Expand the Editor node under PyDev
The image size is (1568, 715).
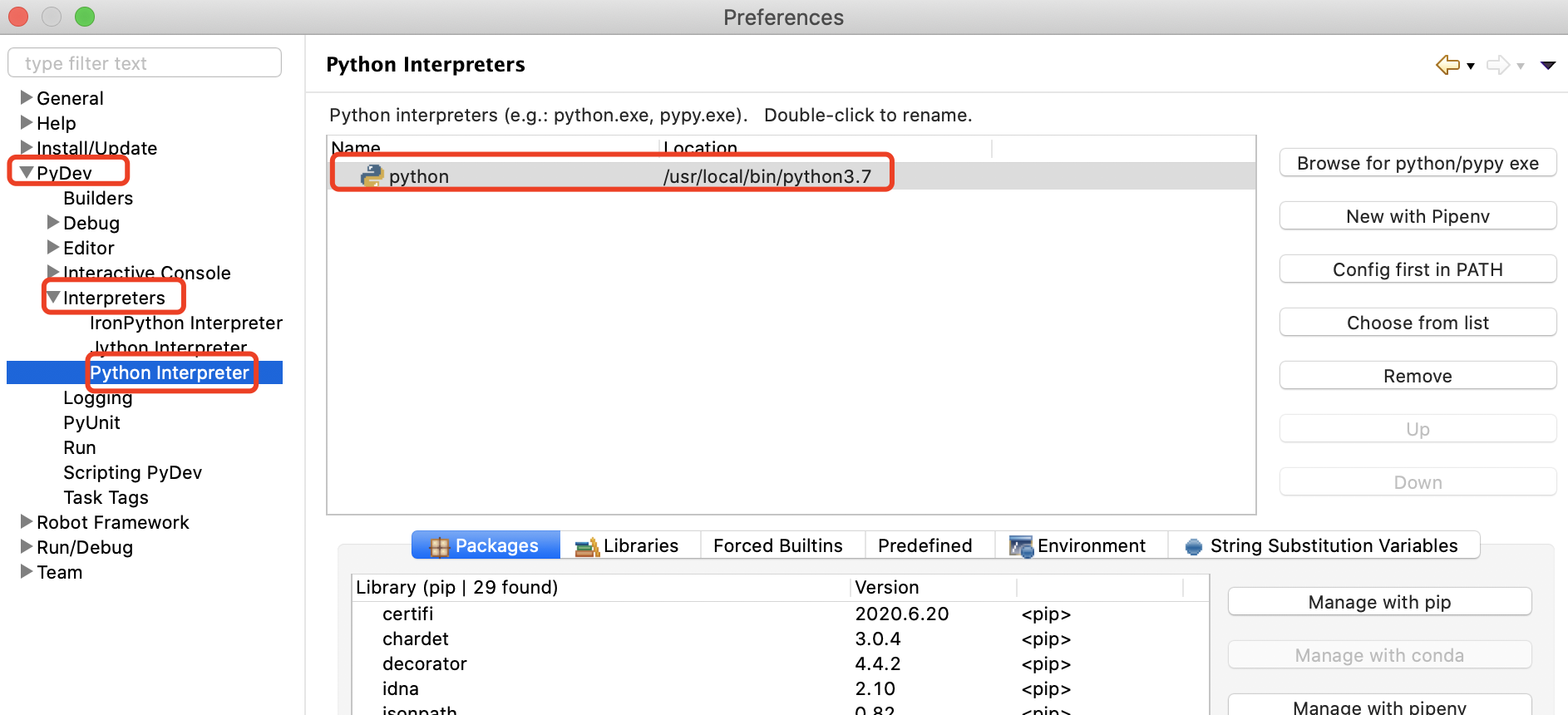53,247
